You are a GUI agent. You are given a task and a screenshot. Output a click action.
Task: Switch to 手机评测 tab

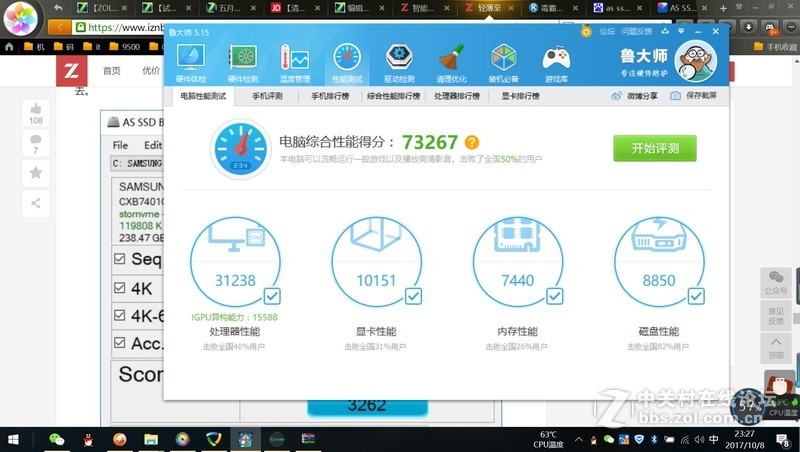[267, 96]
